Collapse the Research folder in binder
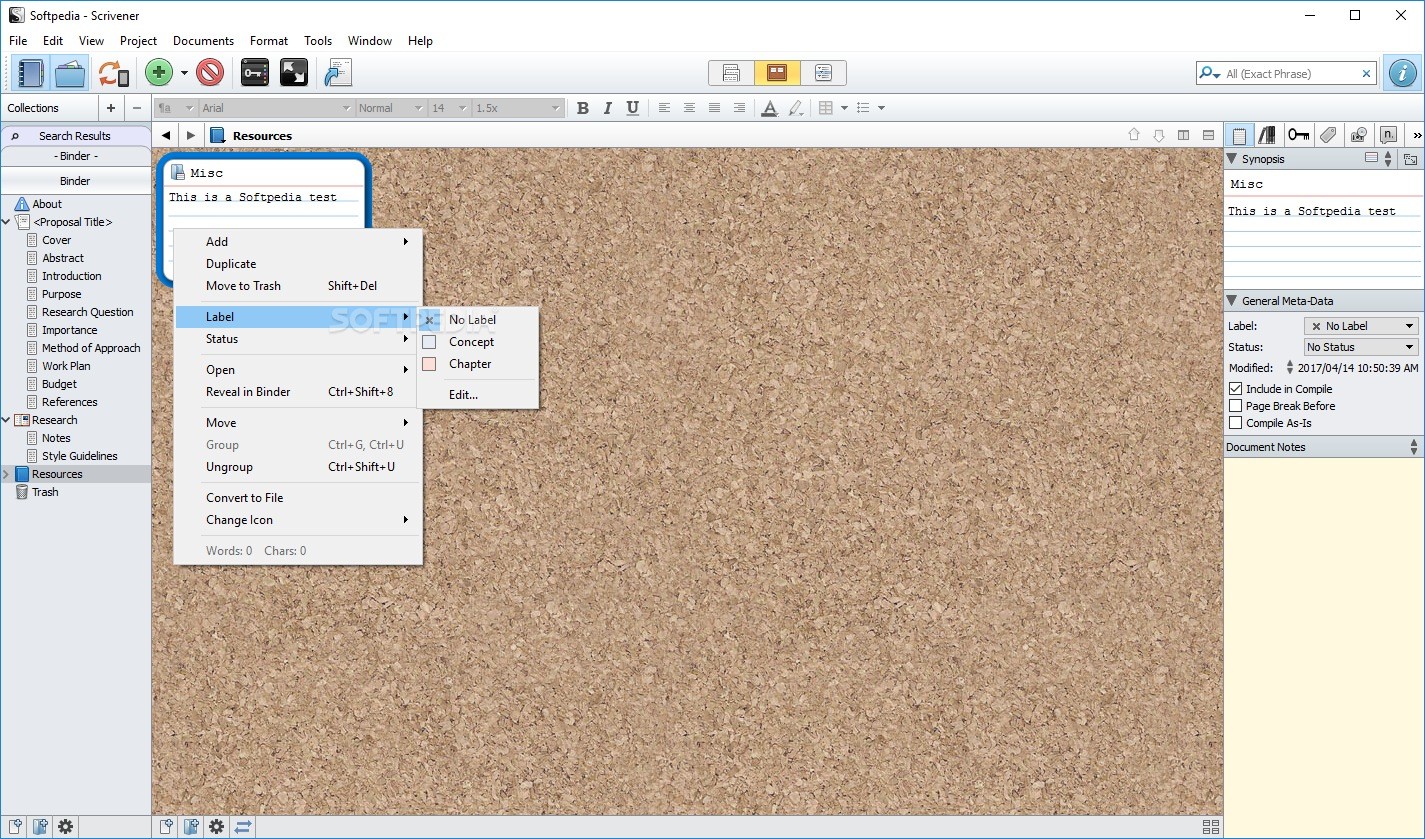 [x=6, y=420]
